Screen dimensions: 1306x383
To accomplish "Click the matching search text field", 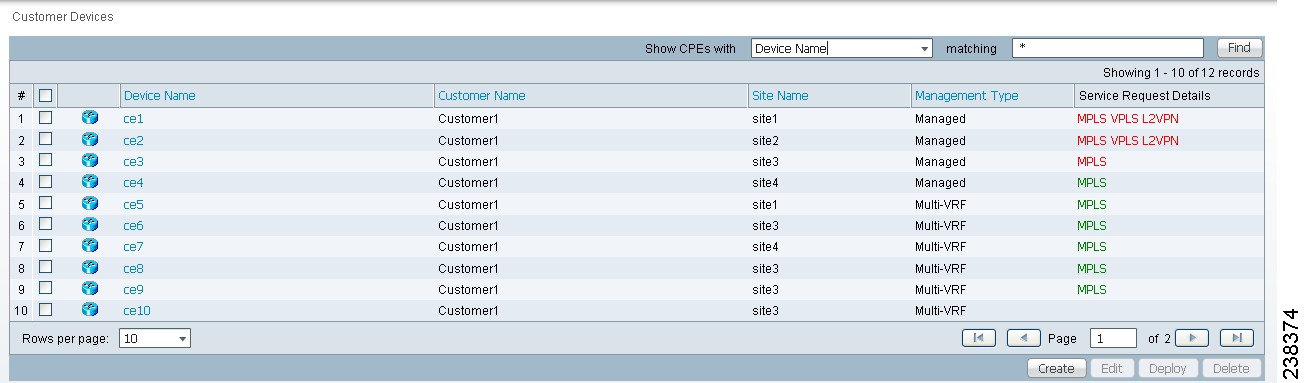I will click(x=1108, y=48).
